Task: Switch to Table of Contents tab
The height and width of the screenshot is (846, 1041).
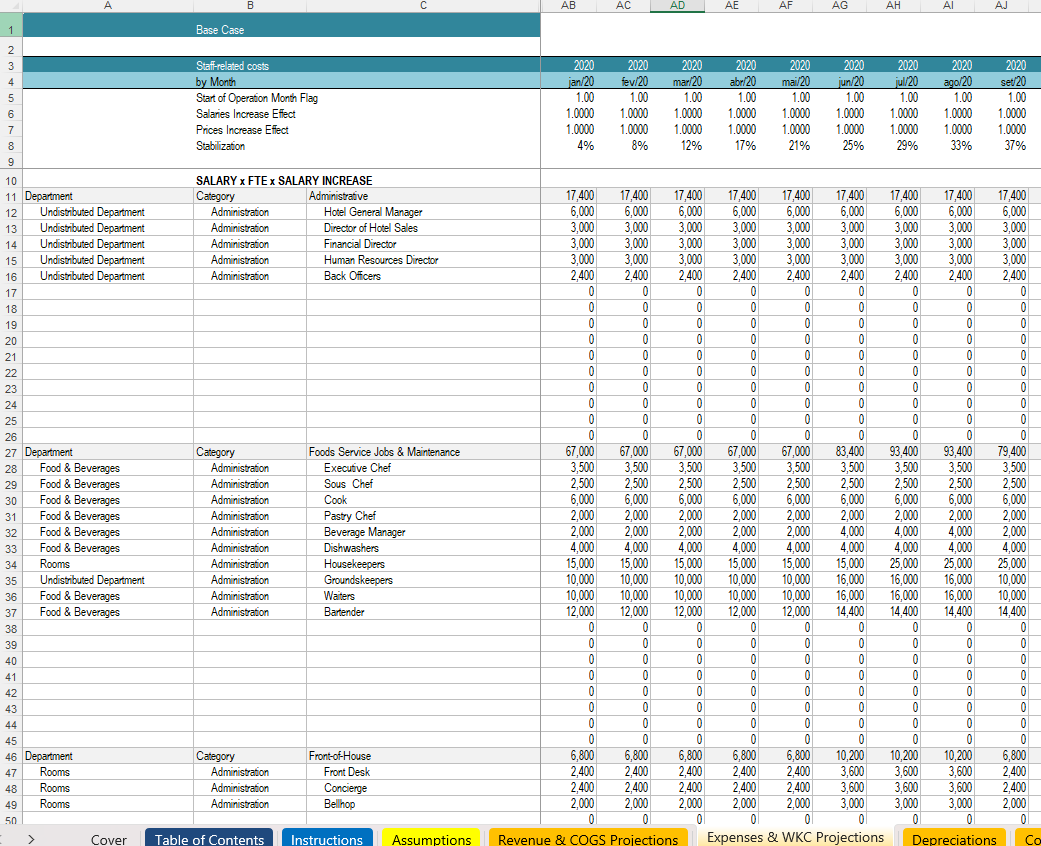Action: pos(209,839)
